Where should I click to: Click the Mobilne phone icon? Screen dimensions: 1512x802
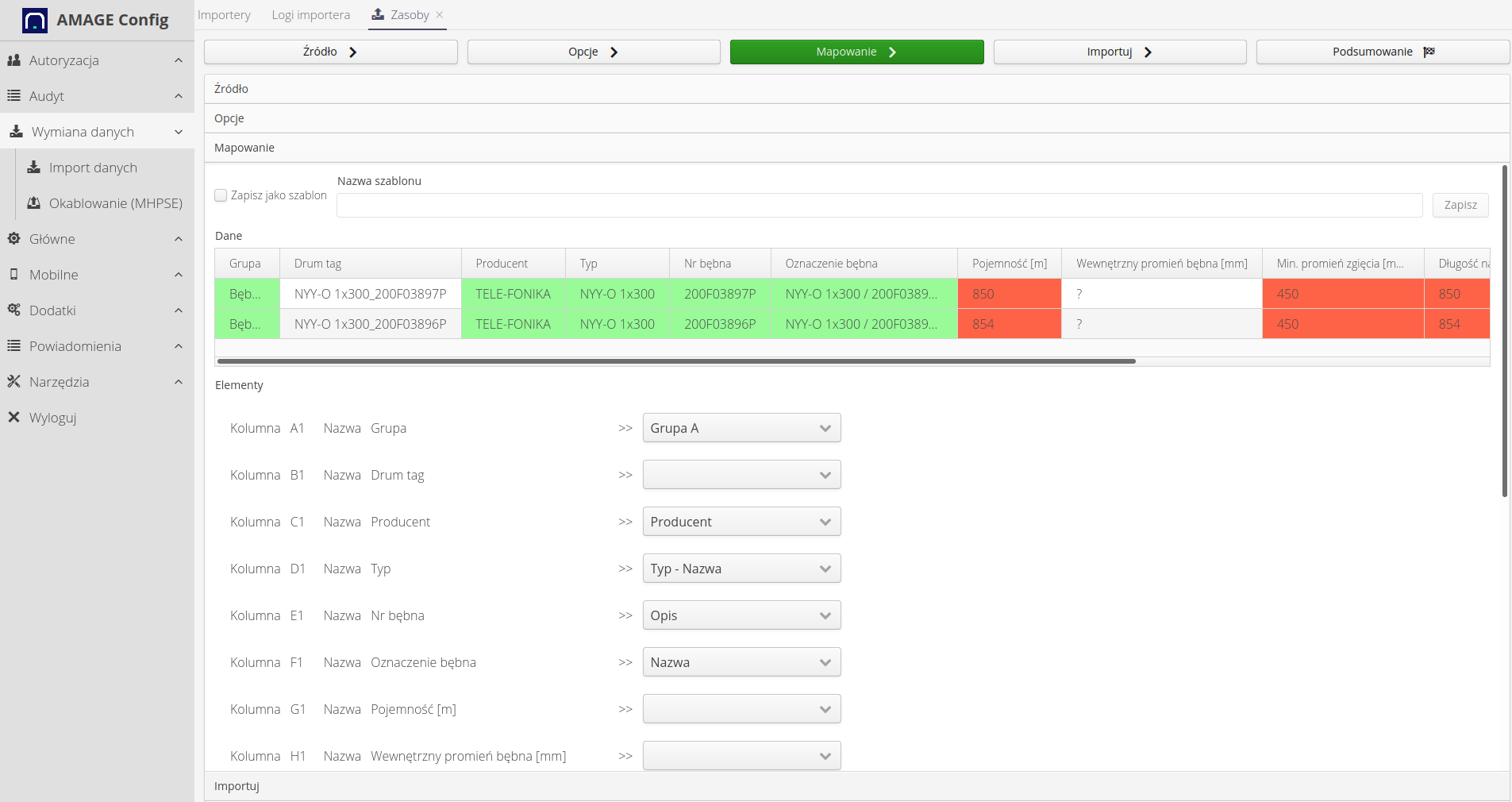(x=13, y=275)
